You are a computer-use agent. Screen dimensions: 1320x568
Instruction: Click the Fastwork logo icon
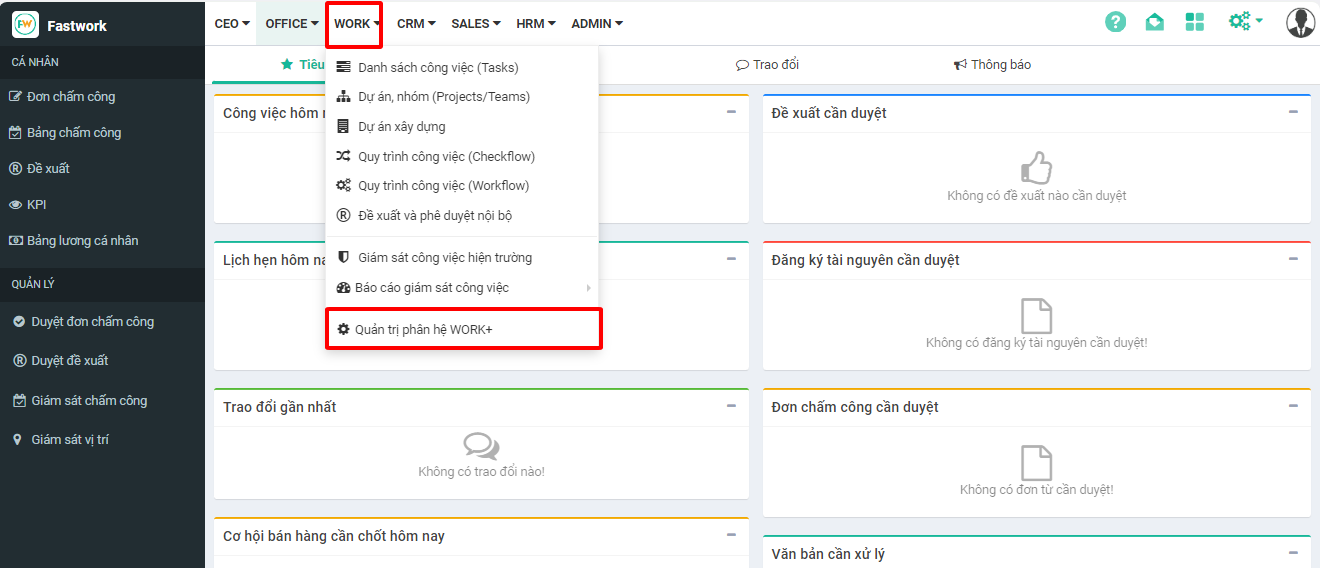click(25, 25)
